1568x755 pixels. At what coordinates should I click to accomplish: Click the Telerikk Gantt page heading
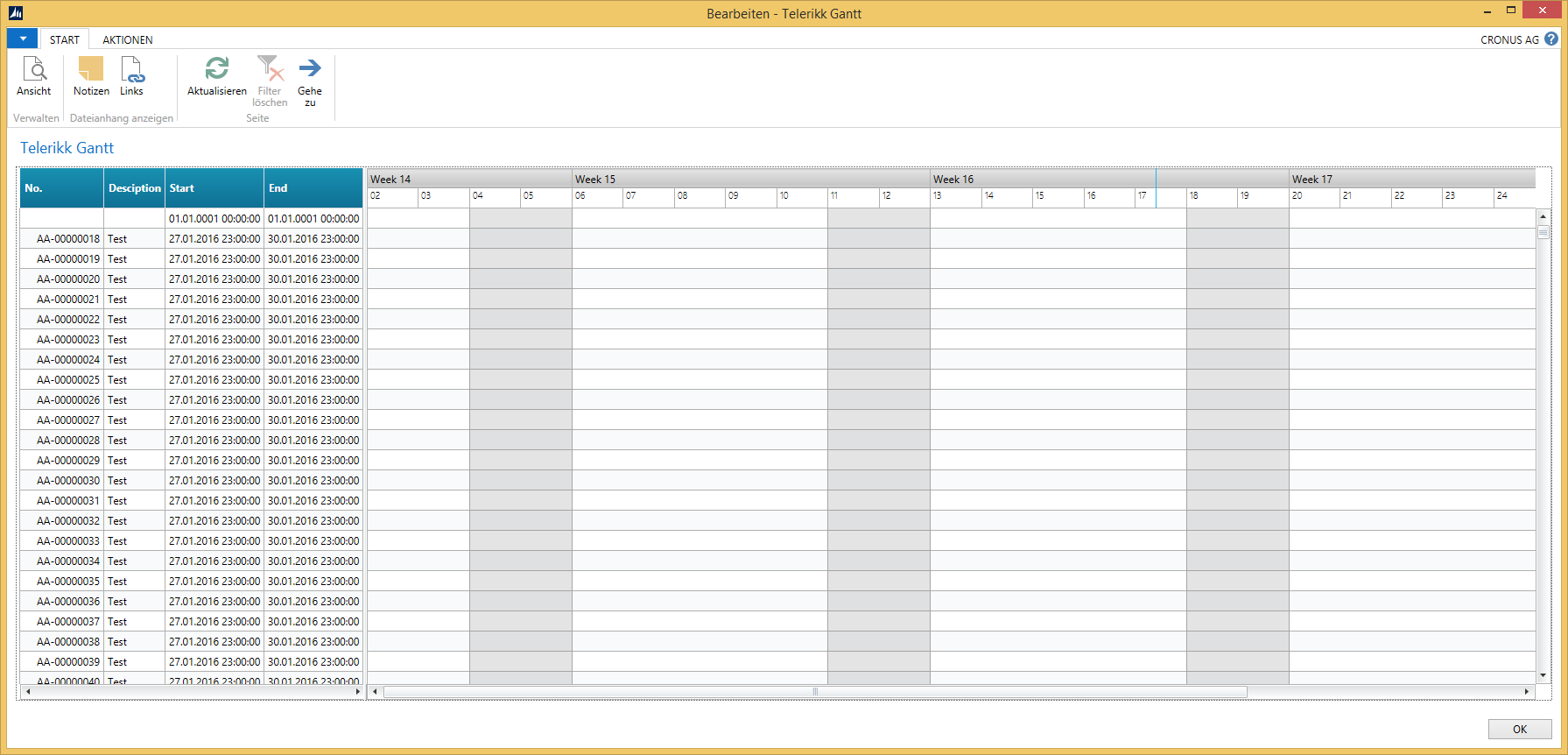pyautogui.click(x=67, y=148)
